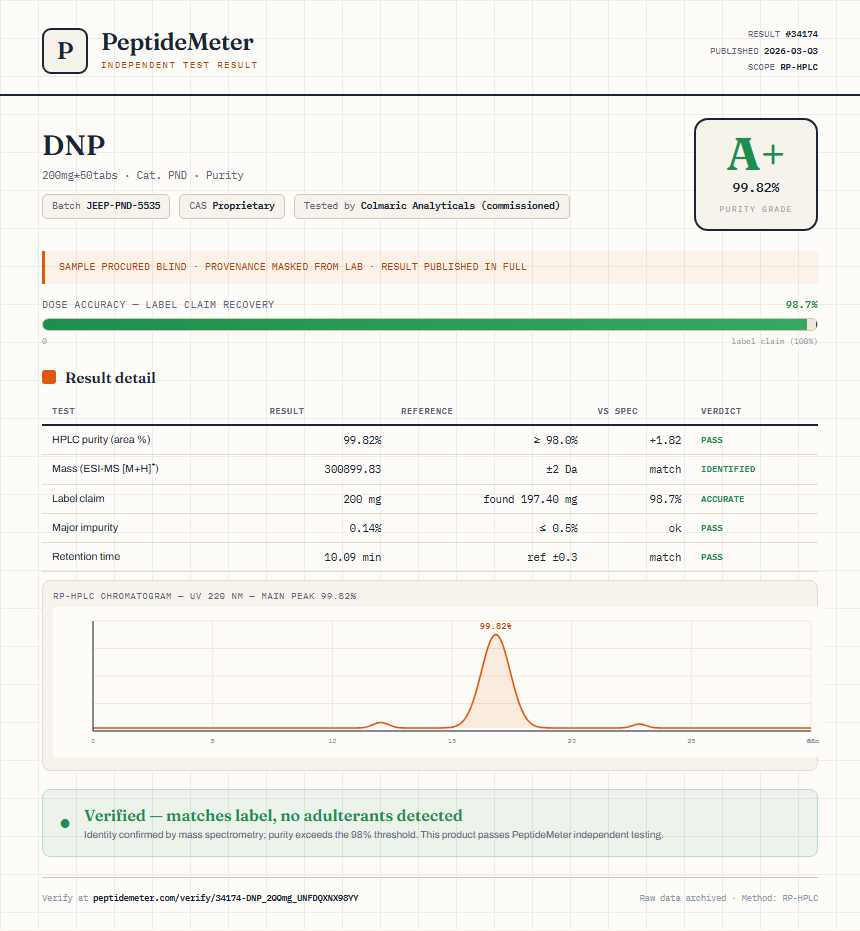
Task: Click the A+ purity grade badge
Action: (755, 175)
